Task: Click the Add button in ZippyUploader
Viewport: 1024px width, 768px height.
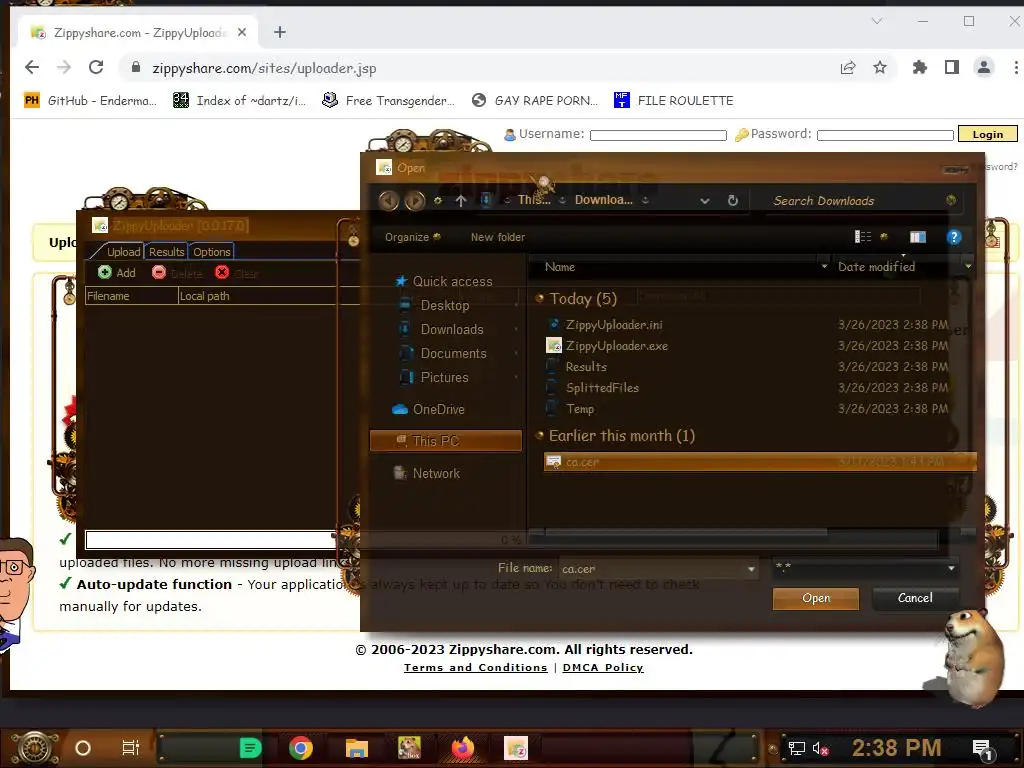Action: coord(117,272)
